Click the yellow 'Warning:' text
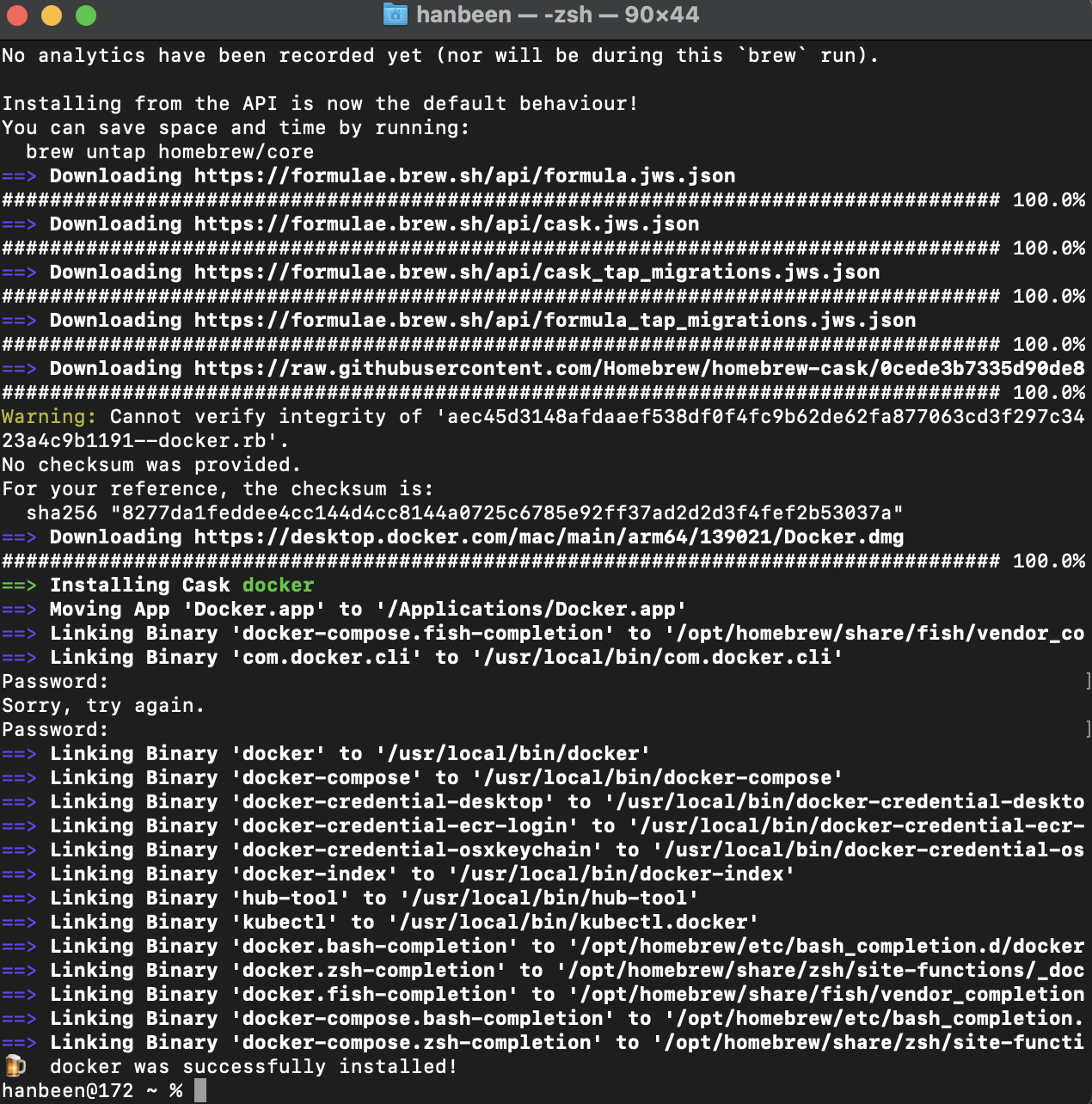Screen dimensions: 1092x1104 pyautogui.click(x=49, y=416)
